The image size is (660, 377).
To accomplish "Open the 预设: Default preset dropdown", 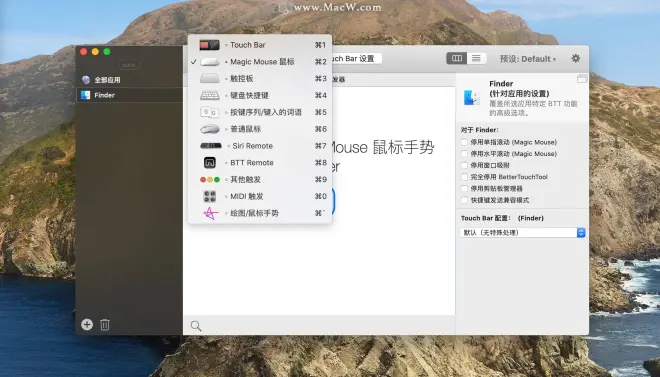I will 528,59.
